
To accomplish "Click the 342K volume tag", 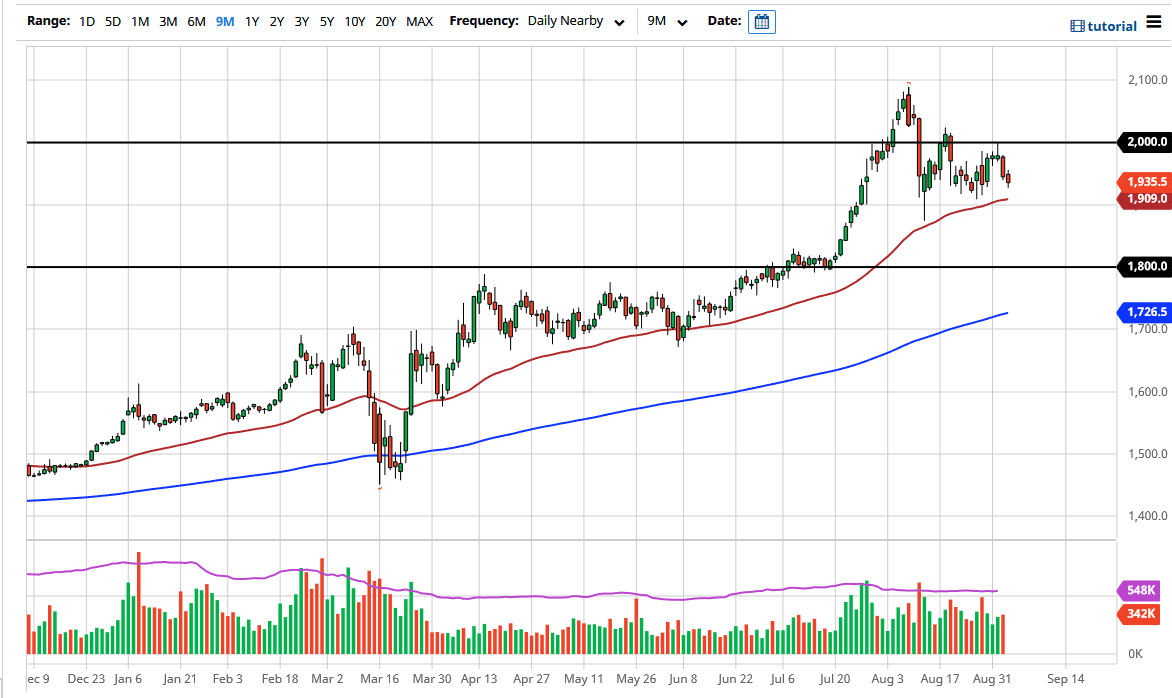I will [1139, 614].
